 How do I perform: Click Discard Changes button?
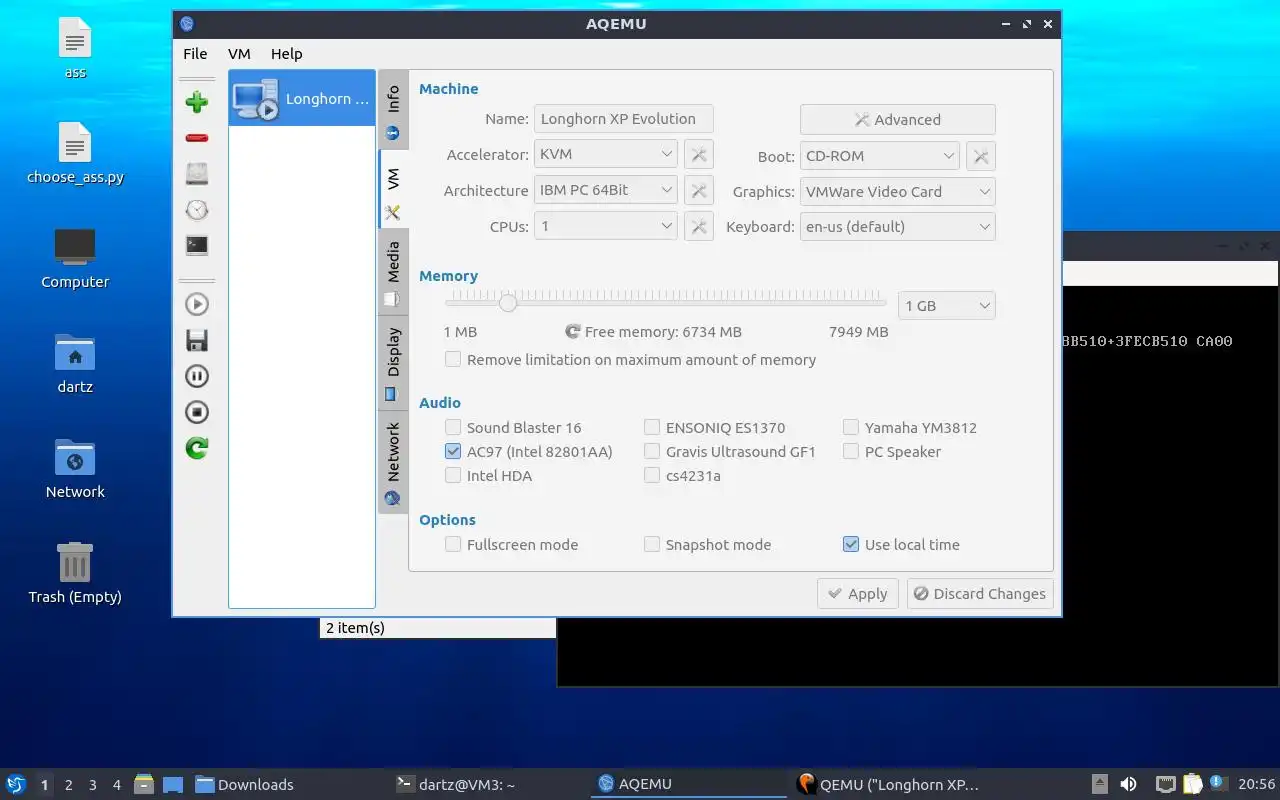980,593
